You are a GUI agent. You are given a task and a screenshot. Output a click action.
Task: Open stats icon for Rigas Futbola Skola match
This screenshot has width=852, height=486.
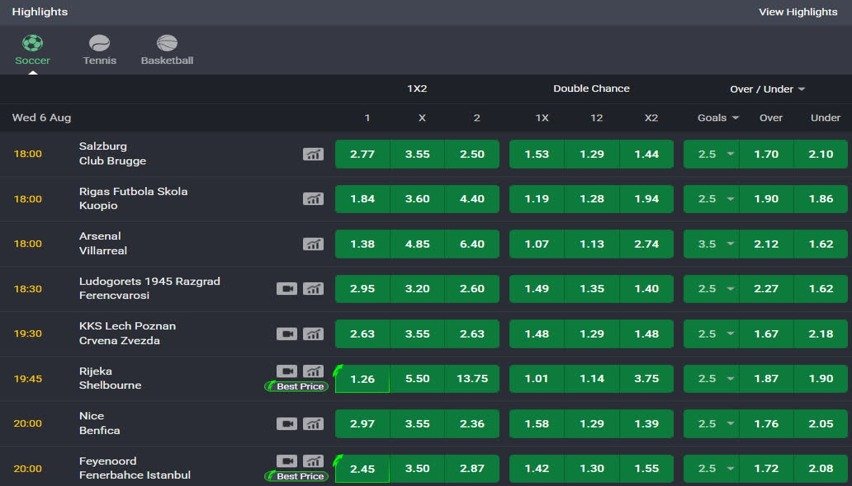(x=313, y=199)
